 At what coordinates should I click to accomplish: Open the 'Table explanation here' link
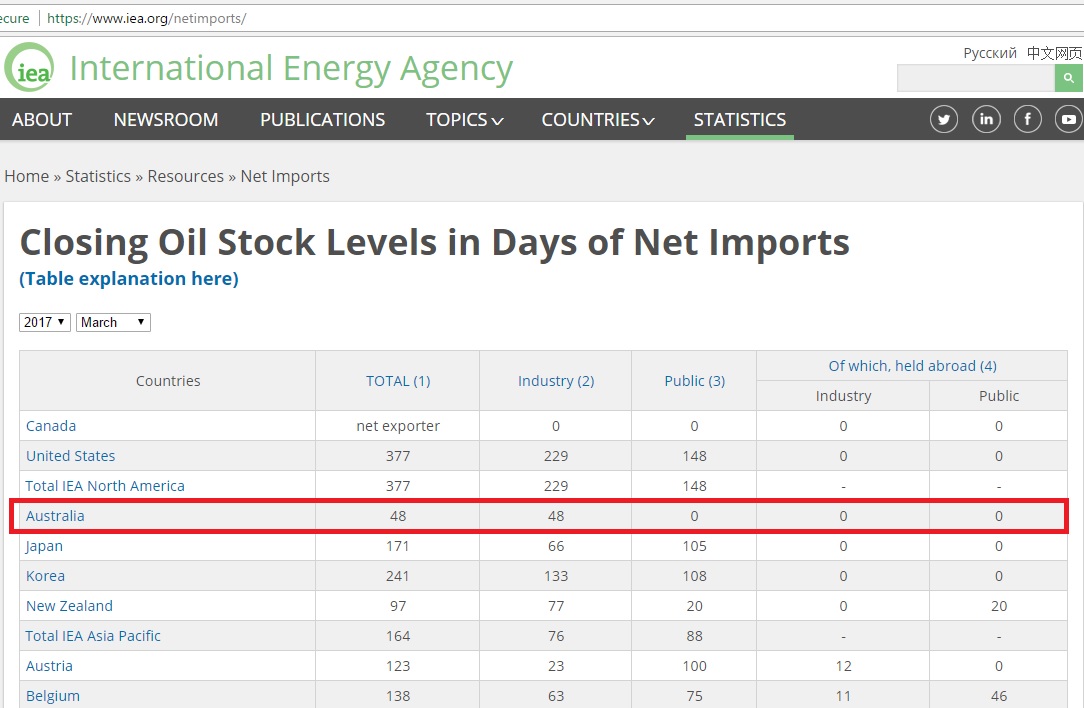click(x=129, y=279)
